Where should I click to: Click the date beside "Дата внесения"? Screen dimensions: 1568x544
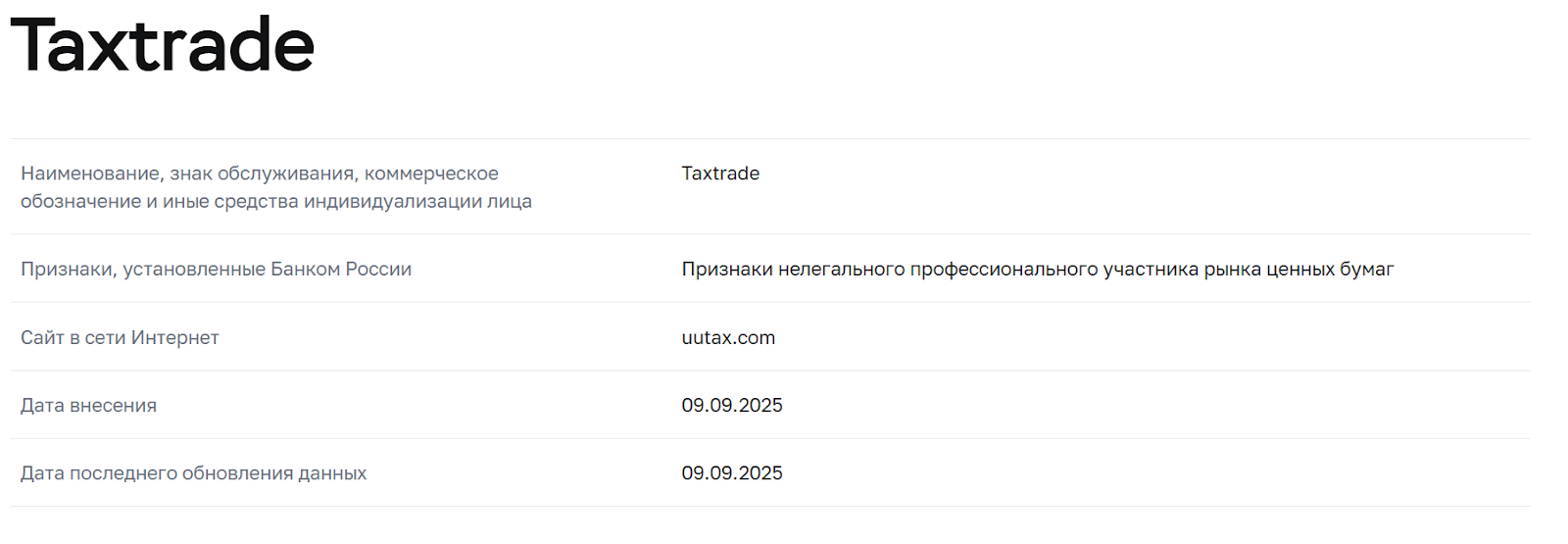coord(732,406)
